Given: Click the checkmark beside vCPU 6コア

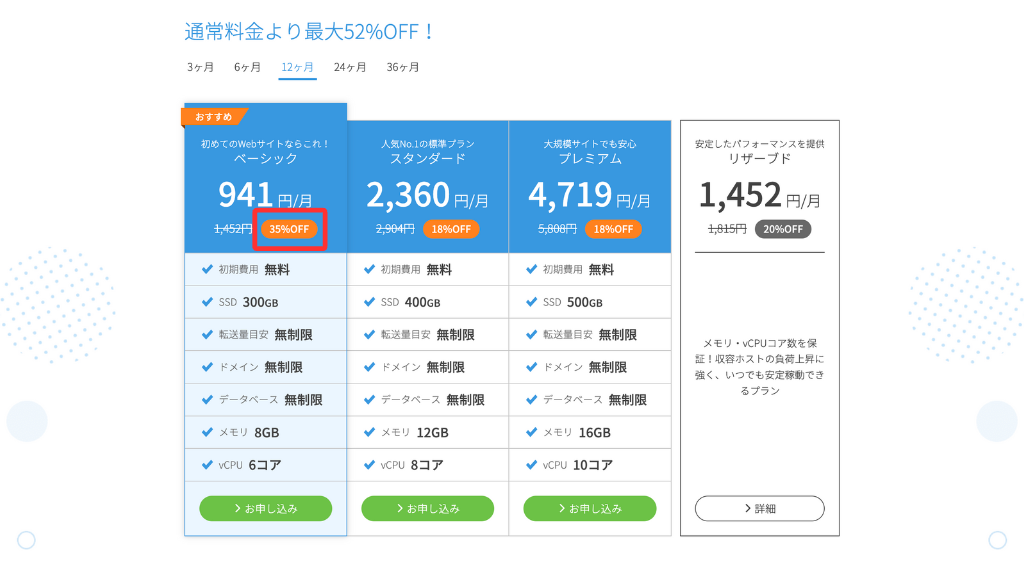Looking at the screenshot, I should tap(207, 464).
